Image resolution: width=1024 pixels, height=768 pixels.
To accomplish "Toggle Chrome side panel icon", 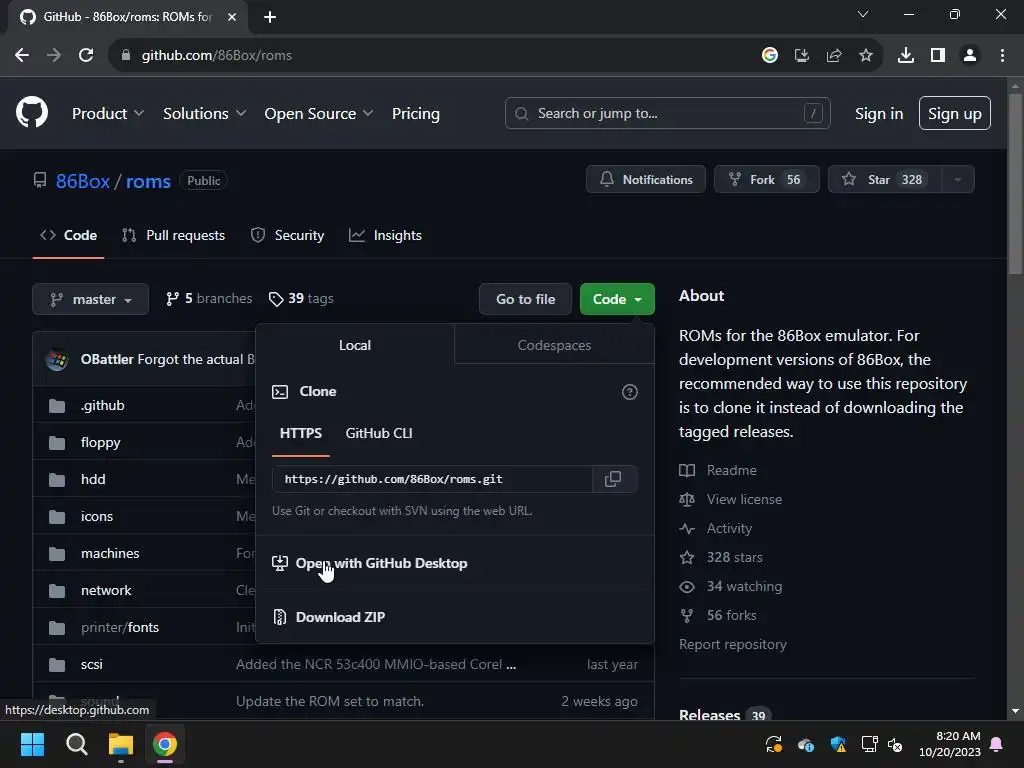I will coord(938,56).
